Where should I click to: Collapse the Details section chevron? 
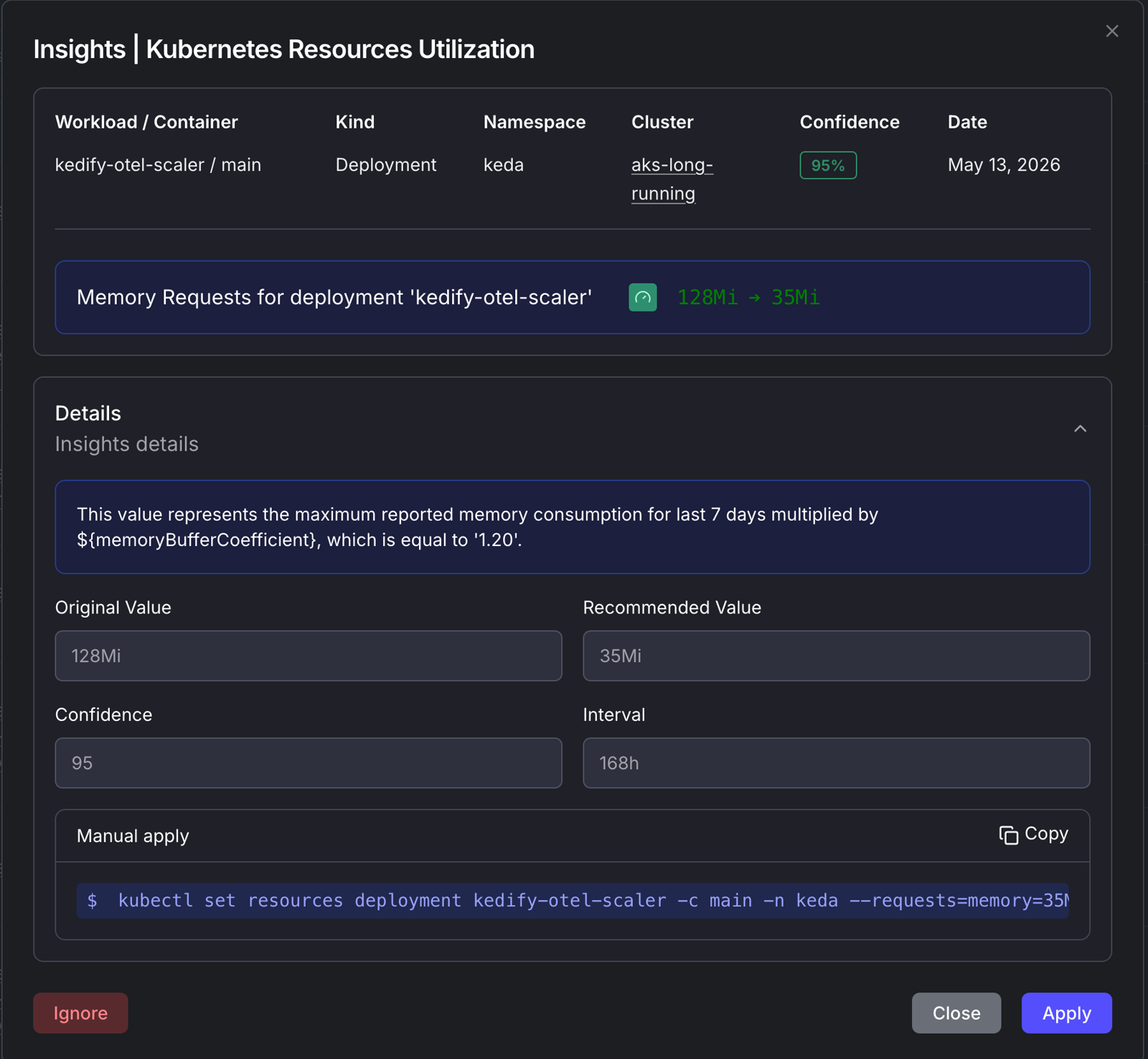point(1080,428)
